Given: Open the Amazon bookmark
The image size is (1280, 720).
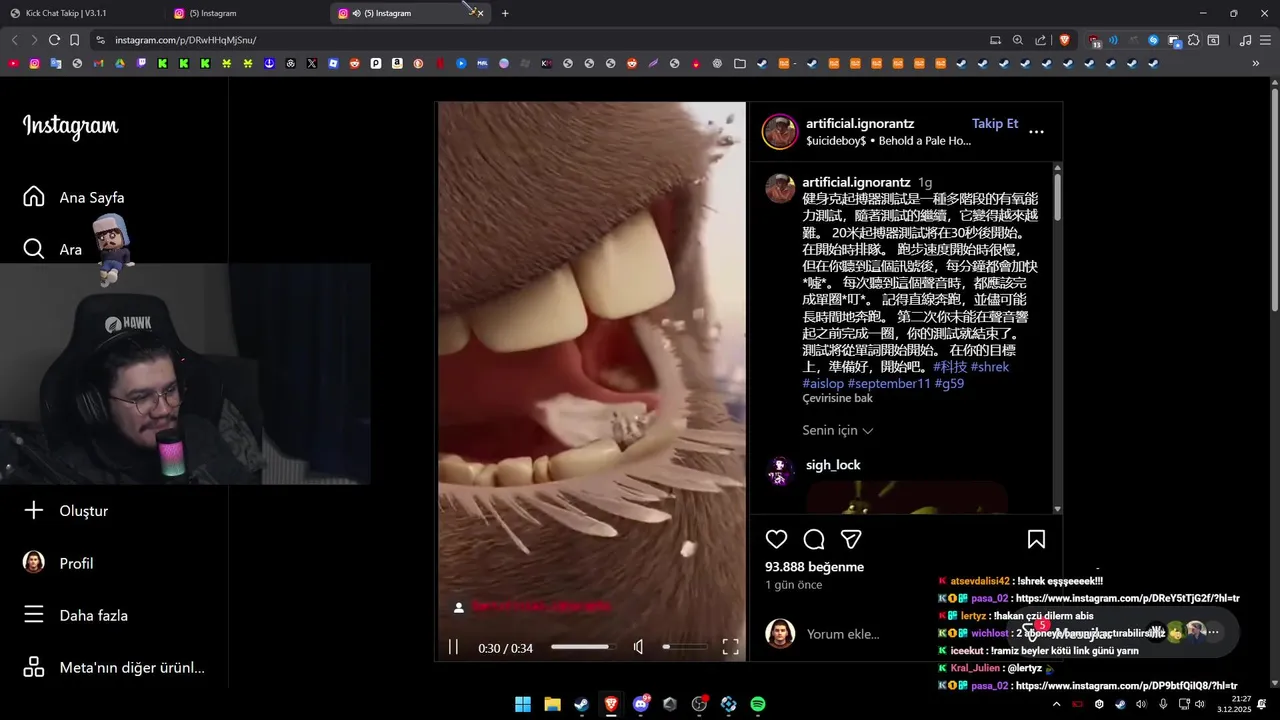Looking at the screenshot, I should (397, 63).
